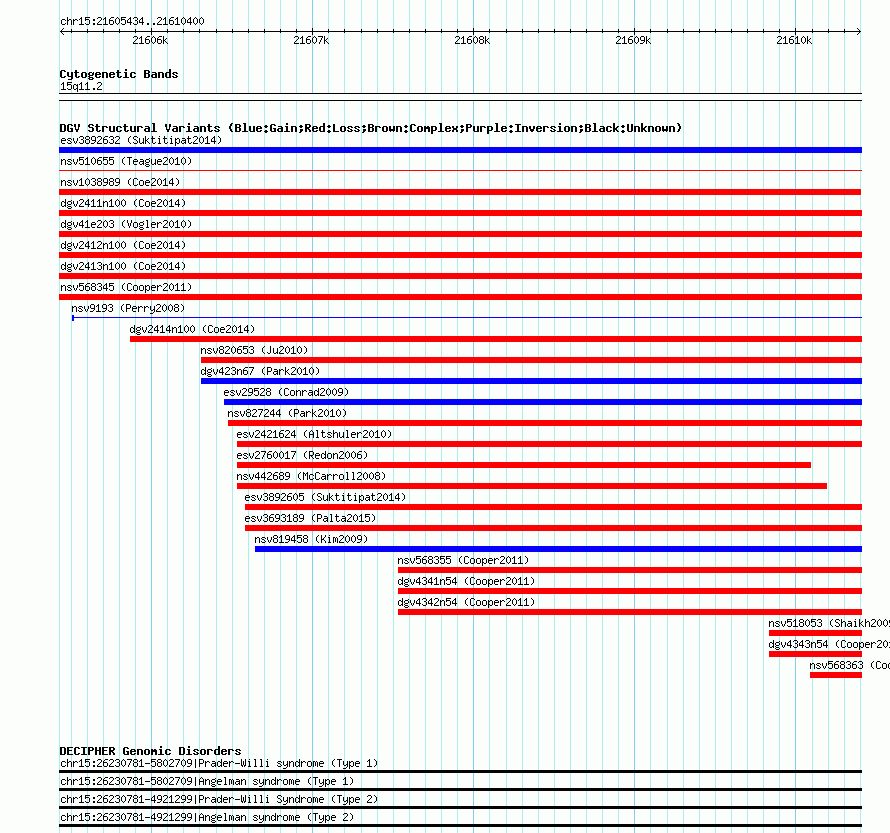Open dgv2412n100 (Coe2014) variant
This screenshot has width=890, height=833.
point(123,245)
